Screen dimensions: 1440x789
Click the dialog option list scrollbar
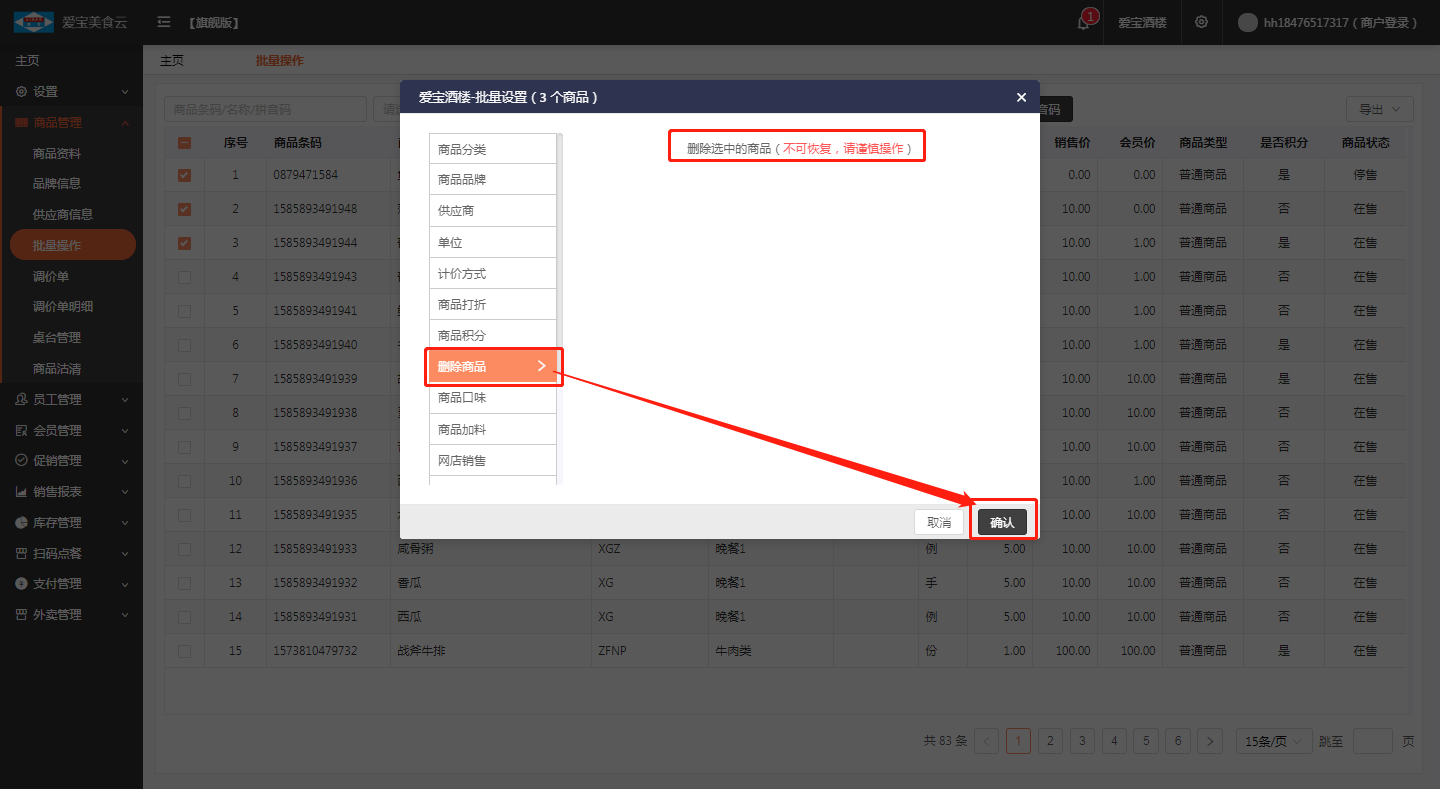pos(560,300)
